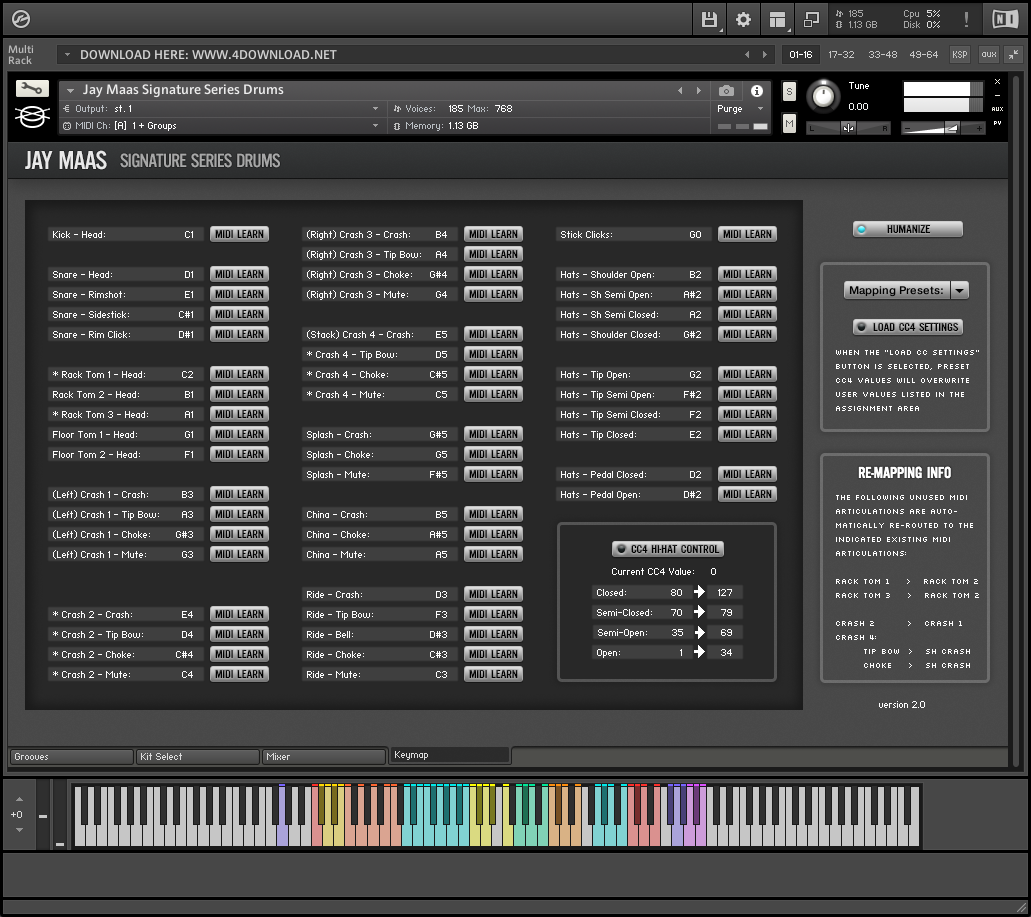Click the Kontakt logo icon top left
The image size is (1031, 917).
21,20
